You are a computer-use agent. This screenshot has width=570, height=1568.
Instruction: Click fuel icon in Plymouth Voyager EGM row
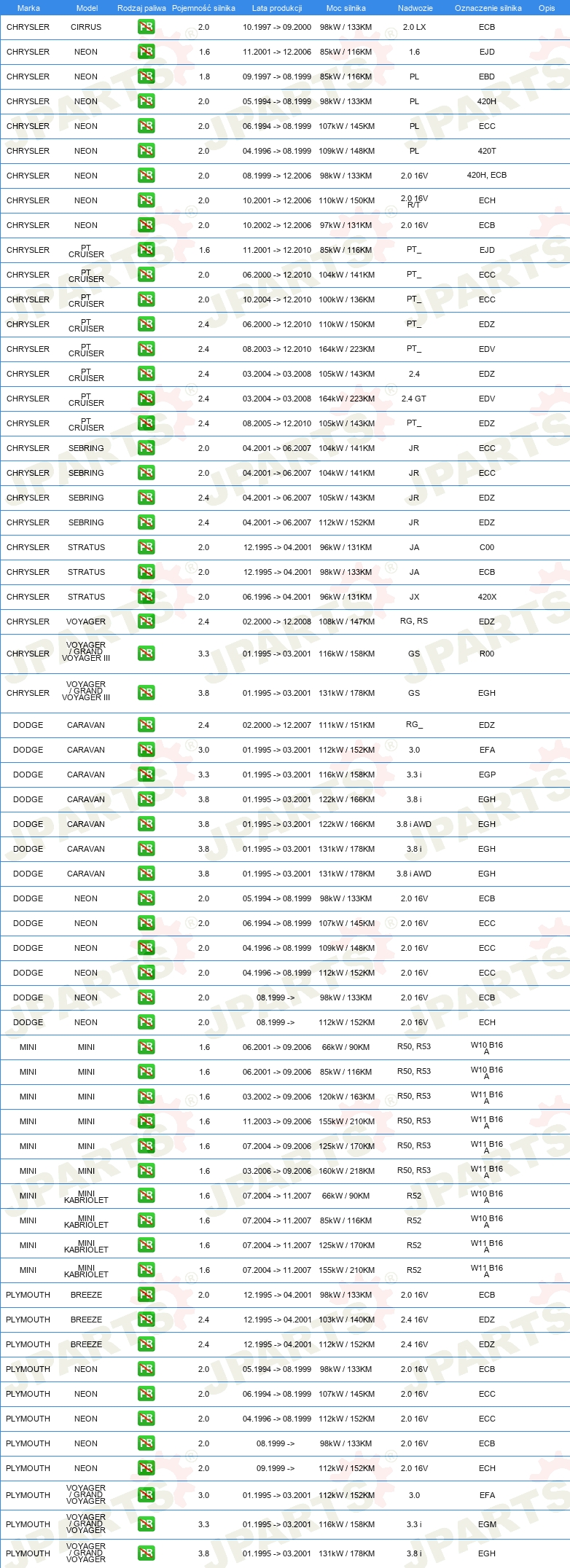[x=146, y=1524]
